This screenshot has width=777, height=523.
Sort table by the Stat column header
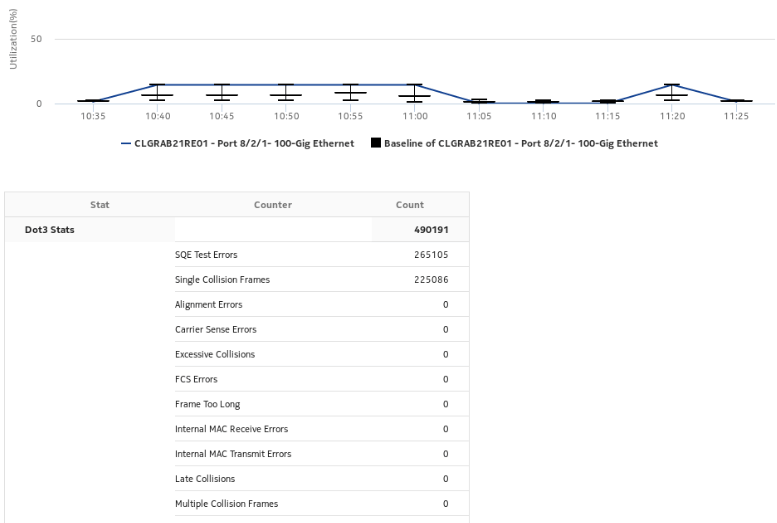100,204
